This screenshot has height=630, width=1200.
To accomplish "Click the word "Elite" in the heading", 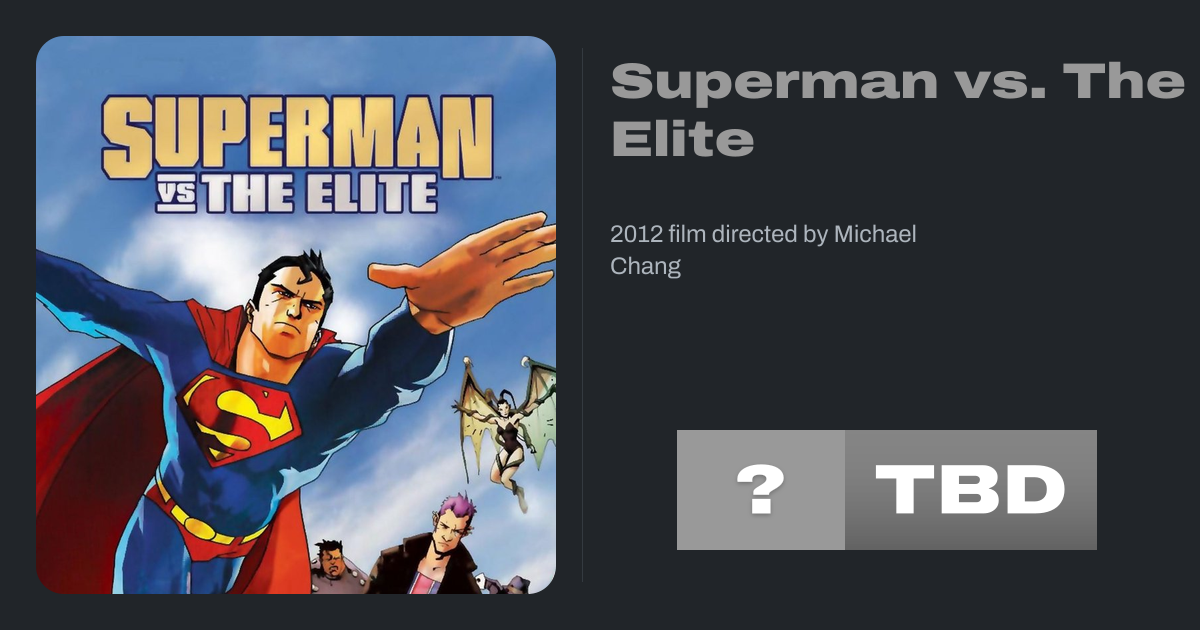I will pos(682,140).
